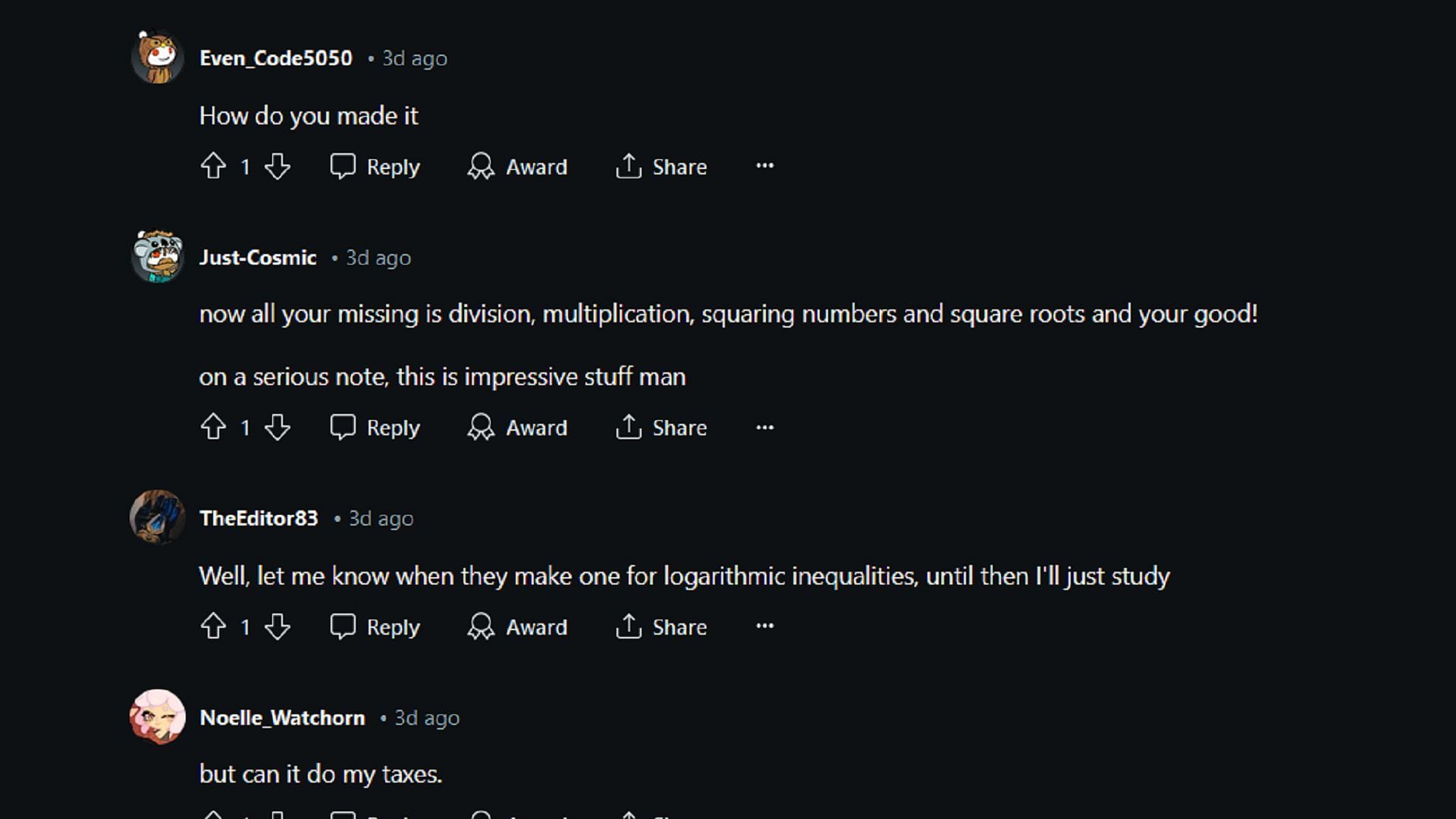The height and width of the screenshot is (819, 1456).
Task: Open more options on Even_Code5050's comment
Action: (764, 167)
